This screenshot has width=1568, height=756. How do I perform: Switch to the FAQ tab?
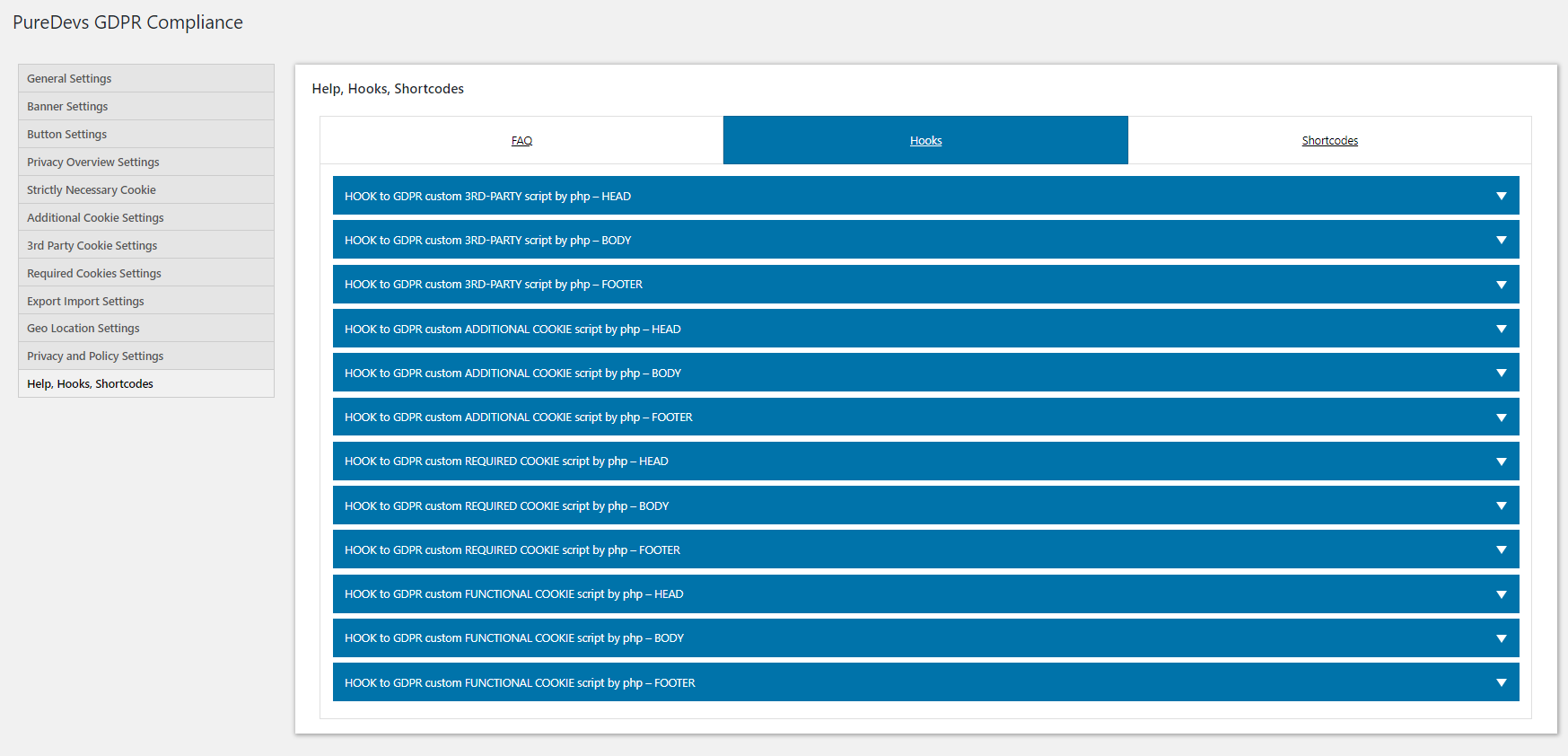521,141
